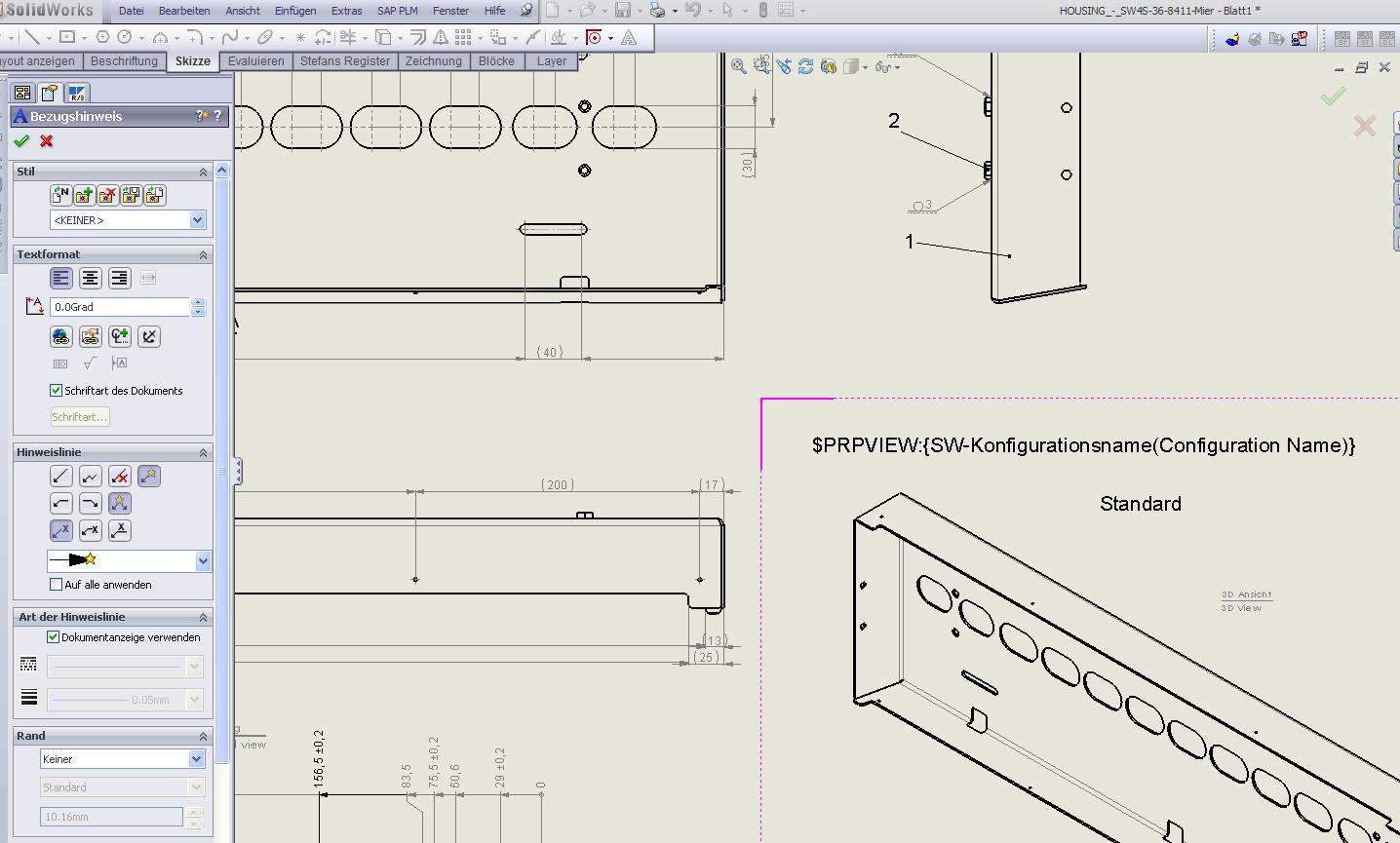
Task: Select the bent leader line option
Action: [x=90, y=476]
